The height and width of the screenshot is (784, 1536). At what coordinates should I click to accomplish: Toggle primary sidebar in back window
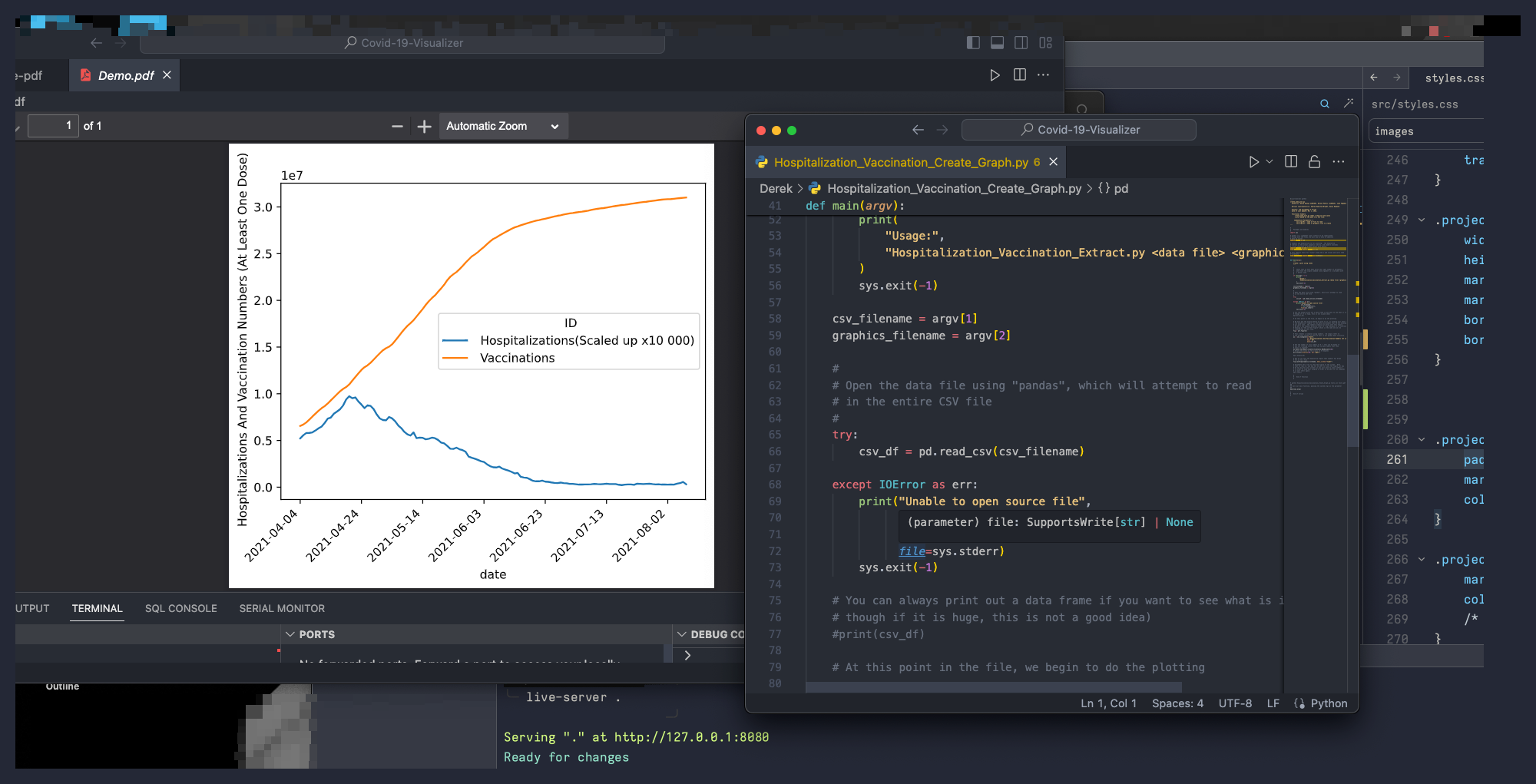click(973, 43)
